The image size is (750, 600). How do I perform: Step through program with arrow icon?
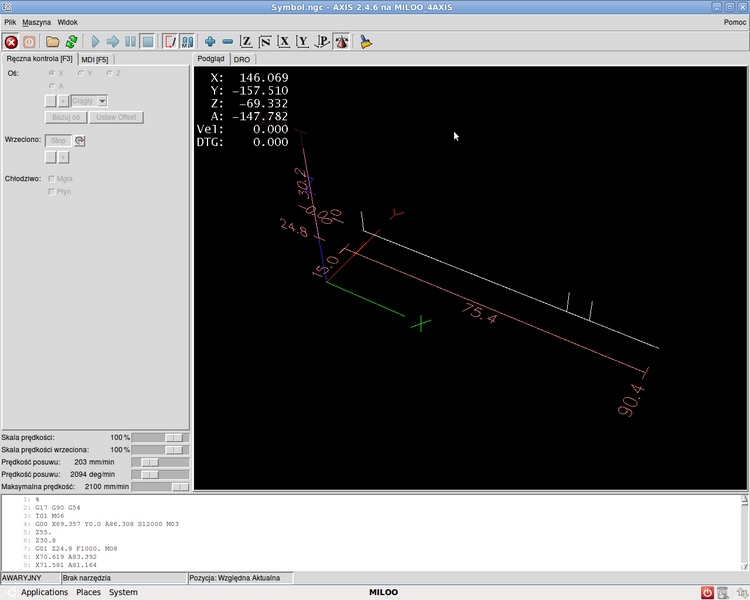(x=112, y=42)
